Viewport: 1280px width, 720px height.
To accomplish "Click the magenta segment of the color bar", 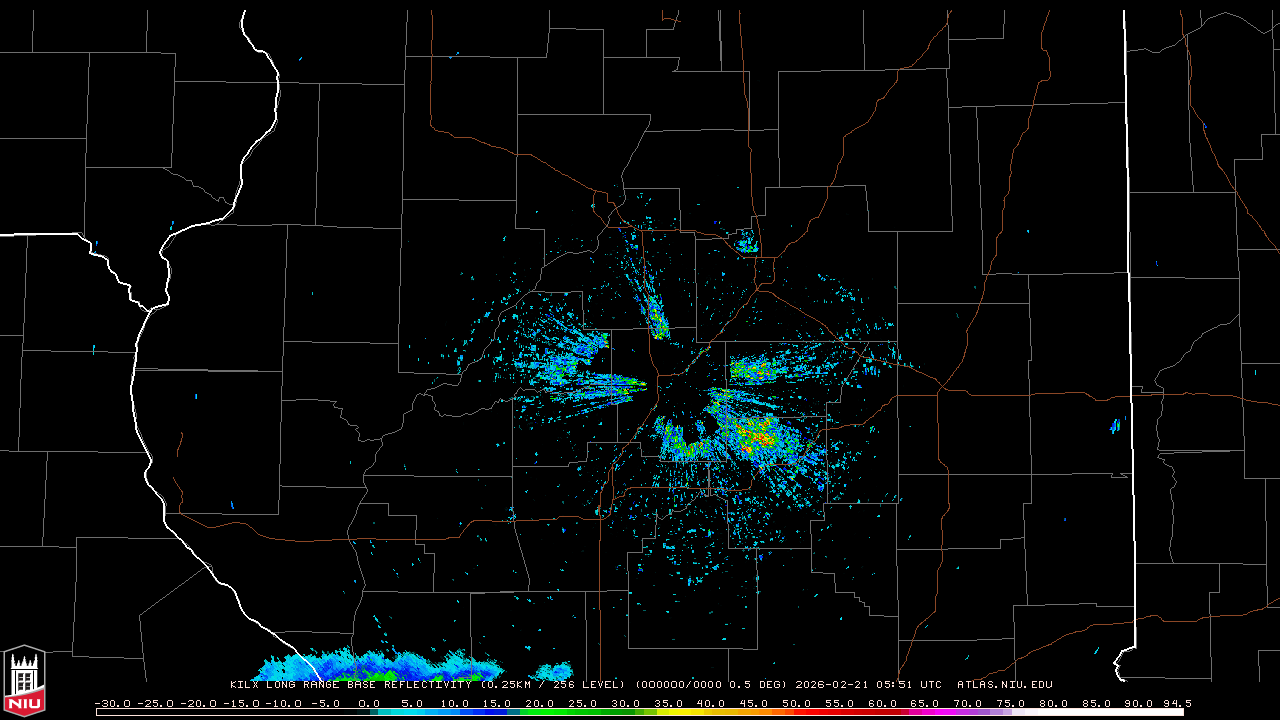I will tap(935, 712).
